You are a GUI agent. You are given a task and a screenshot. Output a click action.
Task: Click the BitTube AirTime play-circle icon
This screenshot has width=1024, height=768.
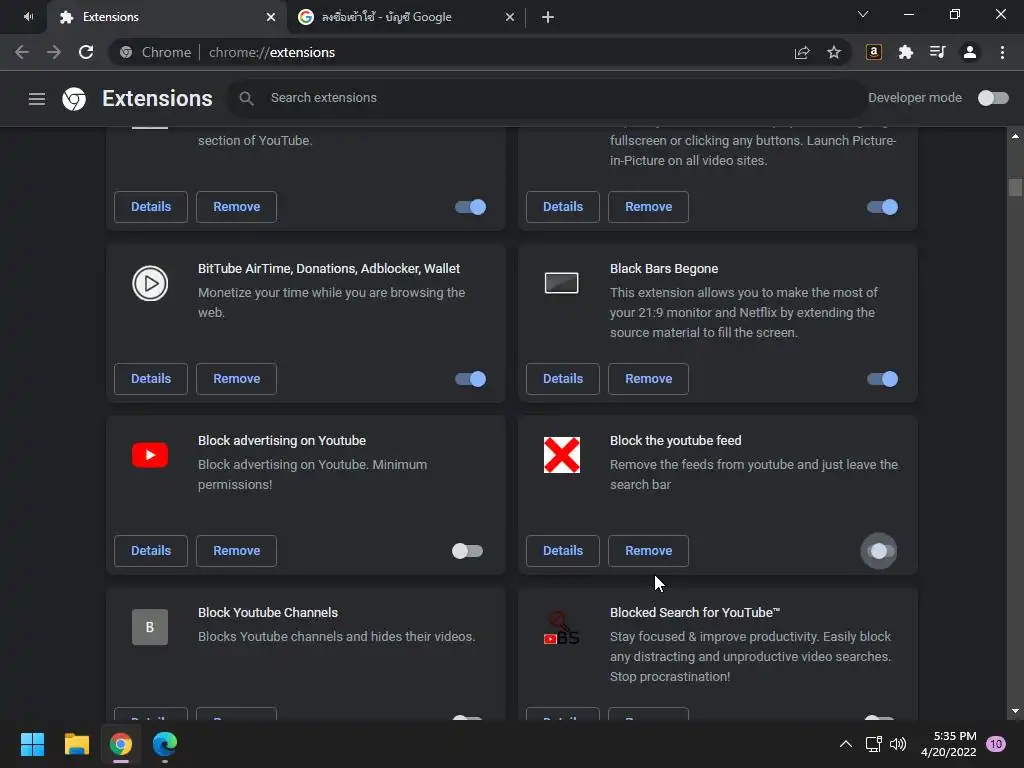pyautogui.click(x=150, y=283)
